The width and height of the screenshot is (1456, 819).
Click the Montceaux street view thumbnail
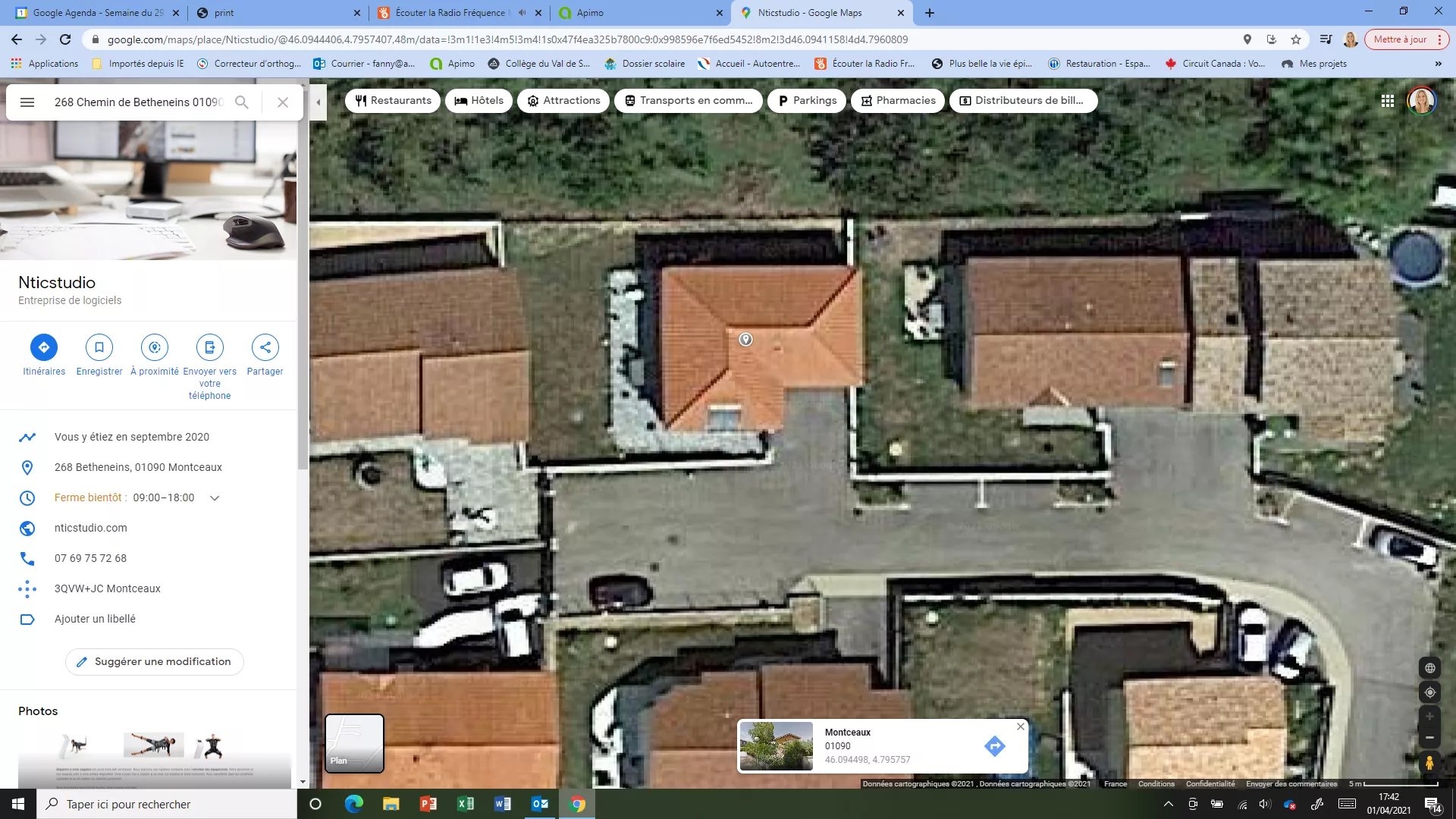point(777,746)
